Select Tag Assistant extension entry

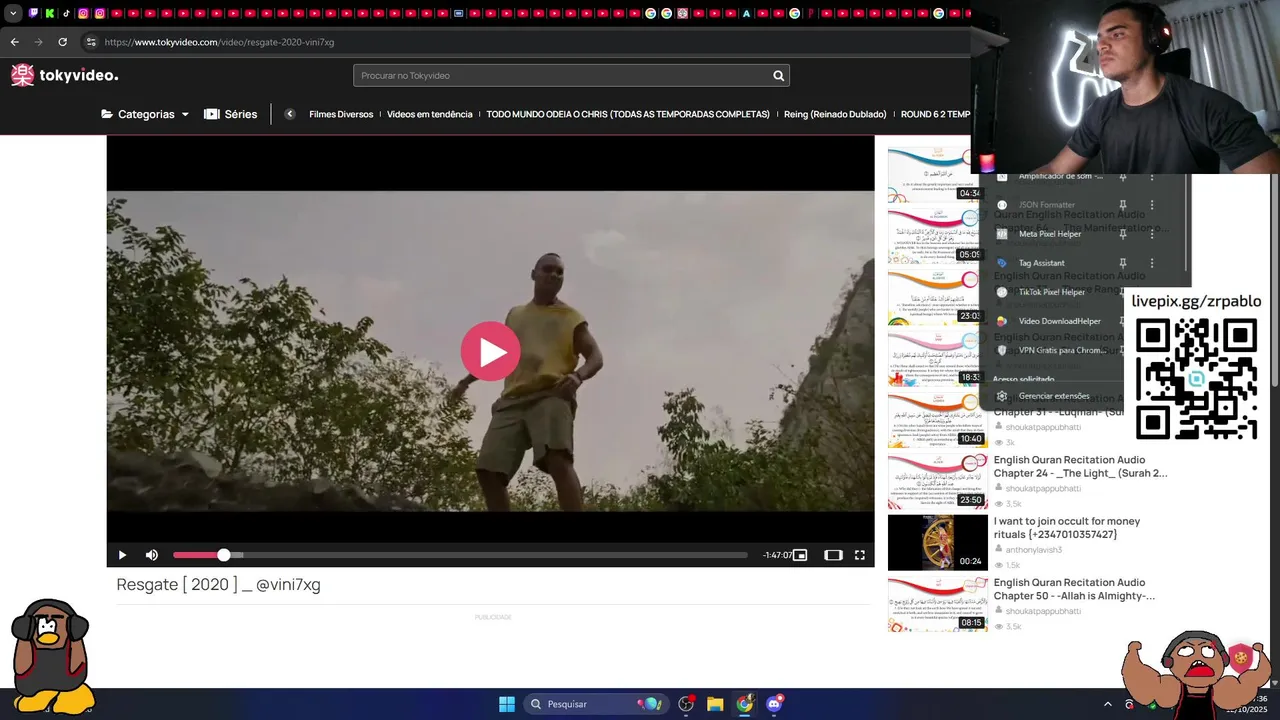pos(1042,263)
